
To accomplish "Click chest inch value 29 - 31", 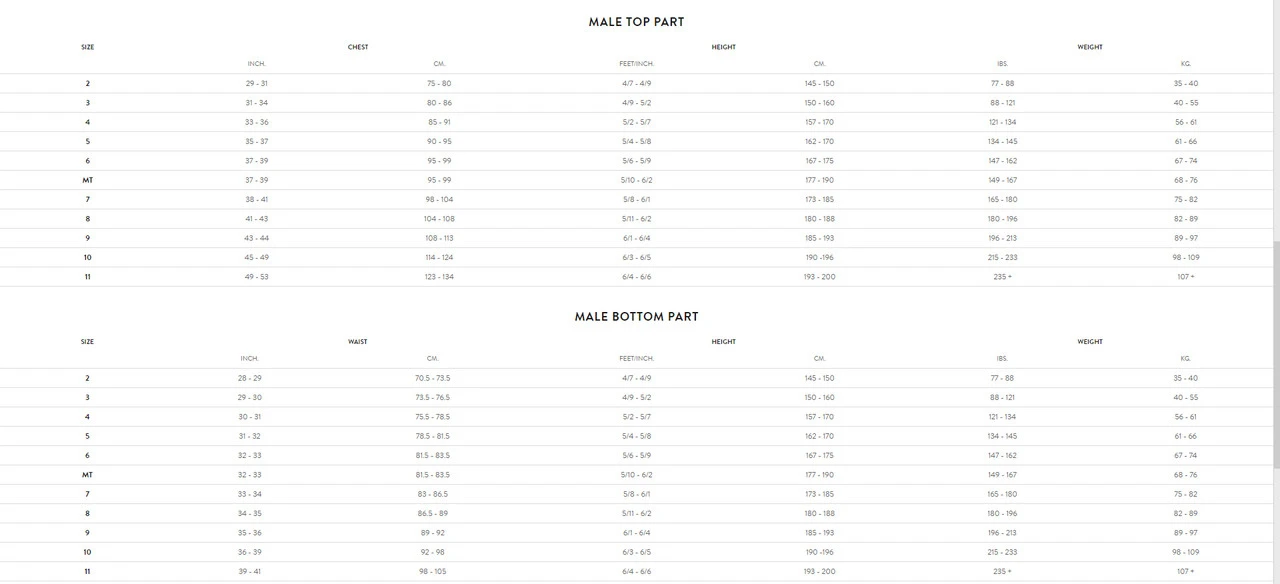I will tap(256, 83).
